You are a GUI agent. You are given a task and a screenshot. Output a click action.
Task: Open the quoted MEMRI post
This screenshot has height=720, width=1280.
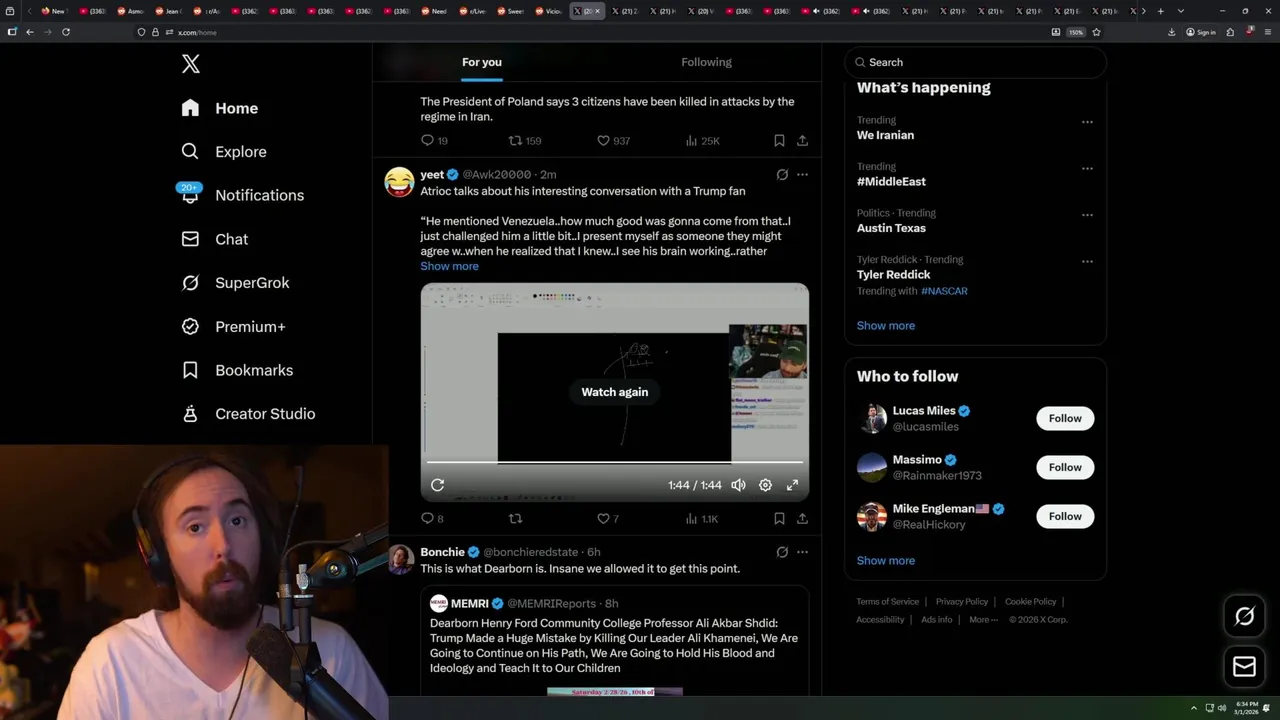(614, 640)
